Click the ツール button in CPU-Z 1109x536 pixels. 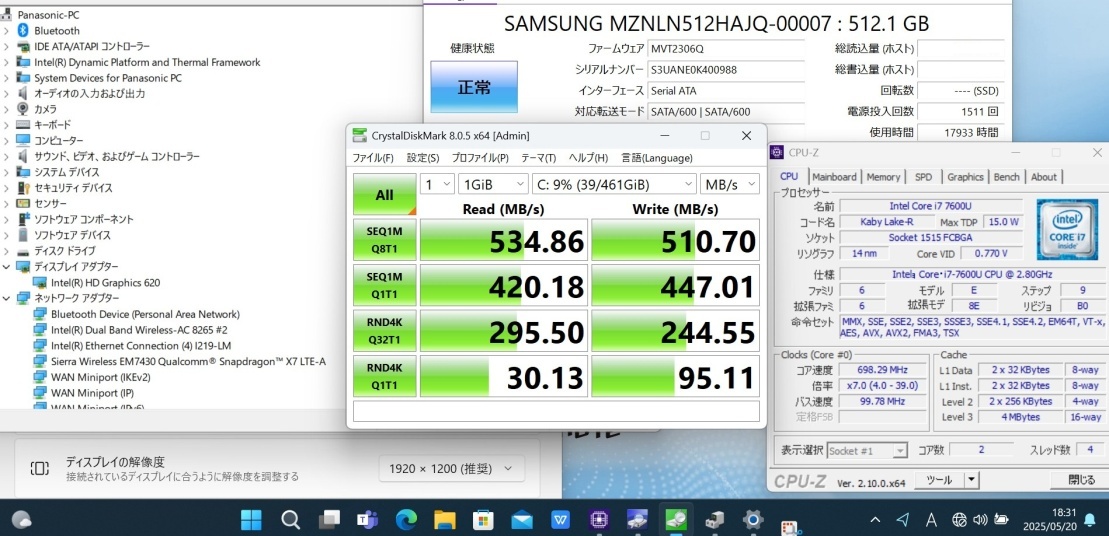[939, 480]
